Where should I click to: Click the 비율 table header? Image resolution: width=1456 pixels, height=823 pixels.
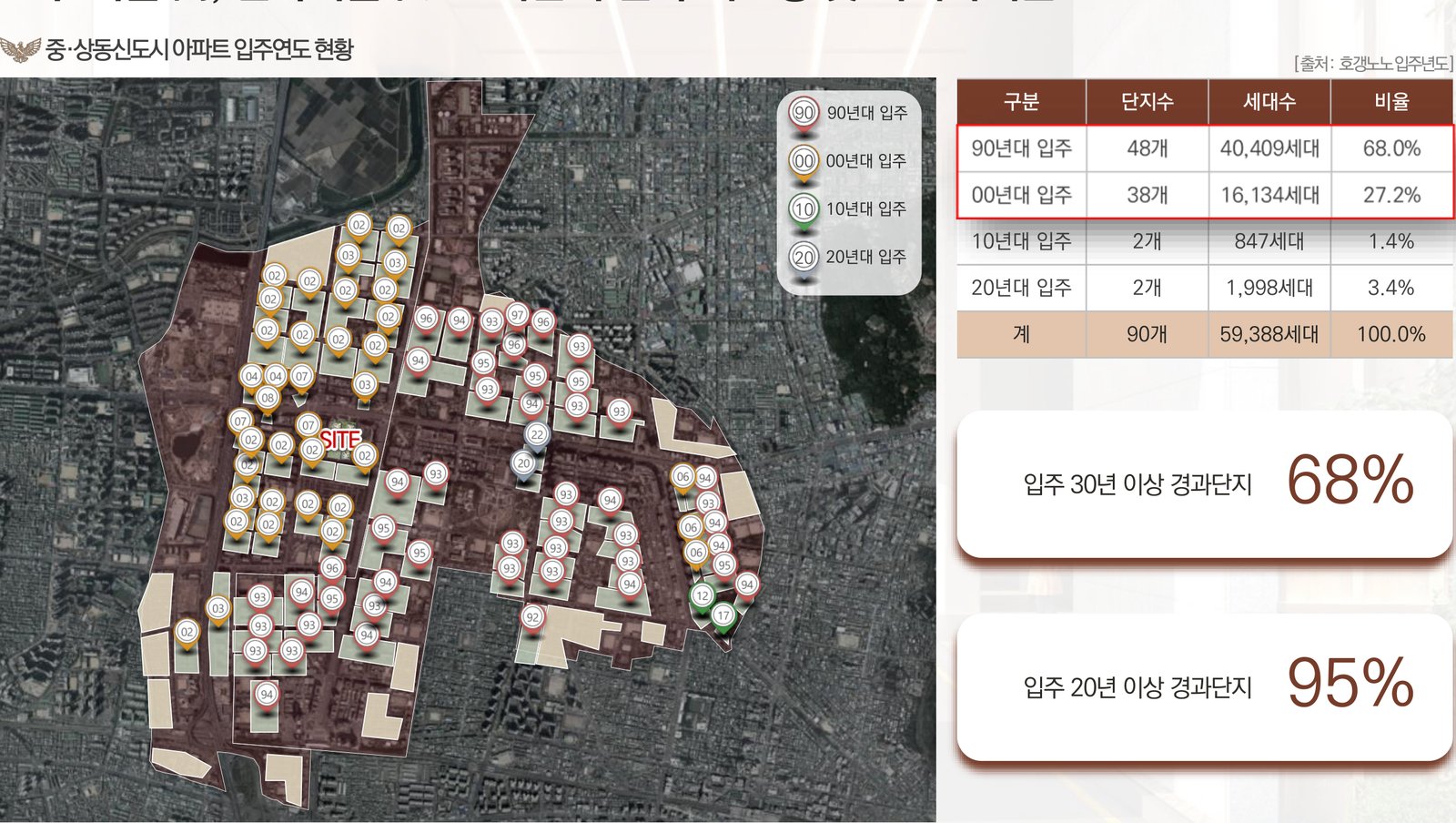1391,102
